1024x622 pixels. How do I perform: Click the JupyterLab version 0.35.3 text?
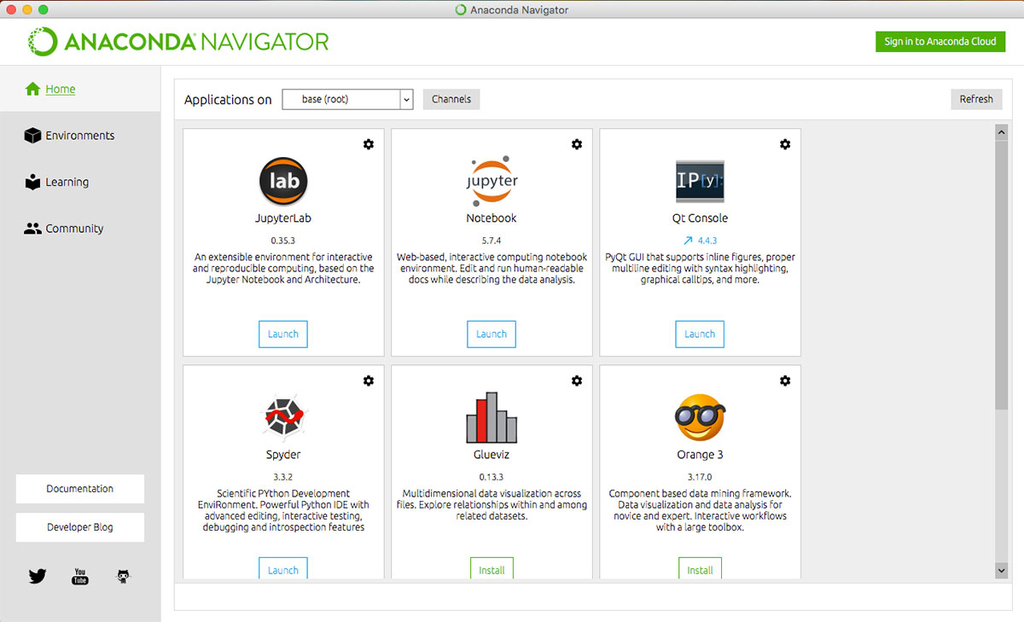(x=283, y=240)
